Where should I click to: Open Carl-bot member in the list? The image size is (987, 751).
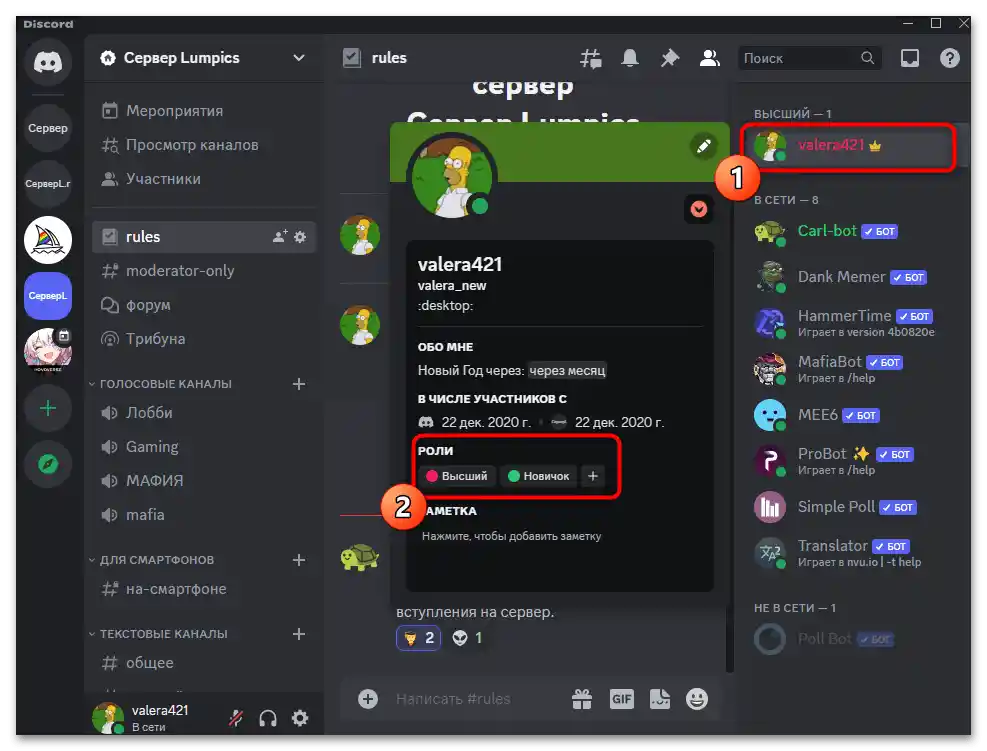coord(856,231)
